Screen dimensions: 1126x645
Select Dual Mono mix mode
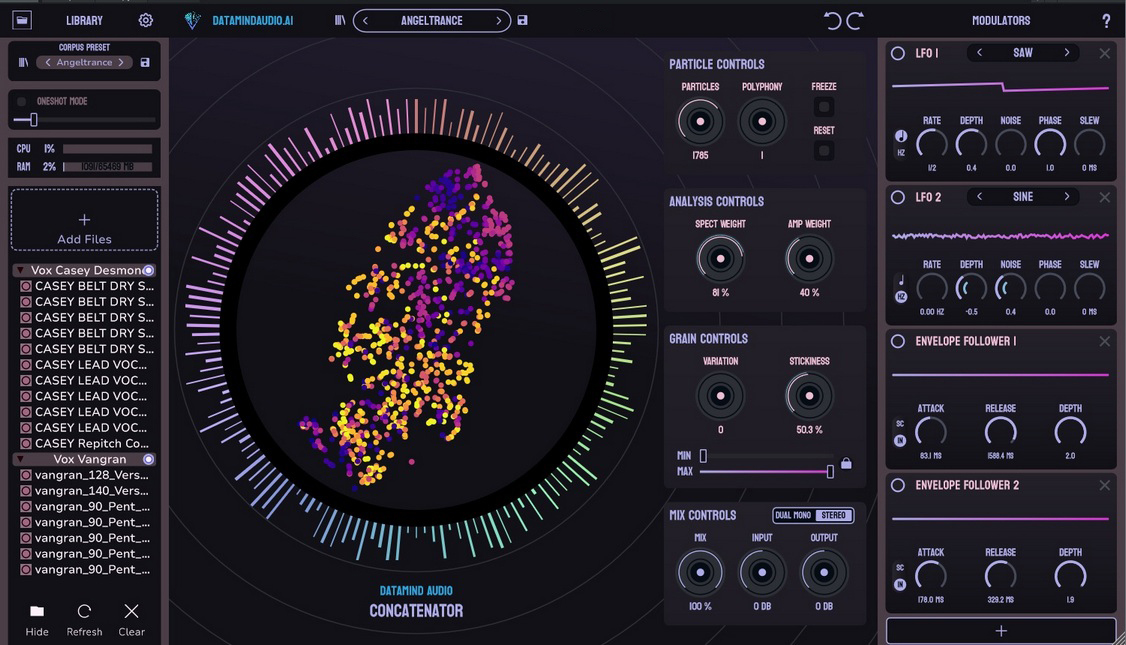tap(793, 515)
